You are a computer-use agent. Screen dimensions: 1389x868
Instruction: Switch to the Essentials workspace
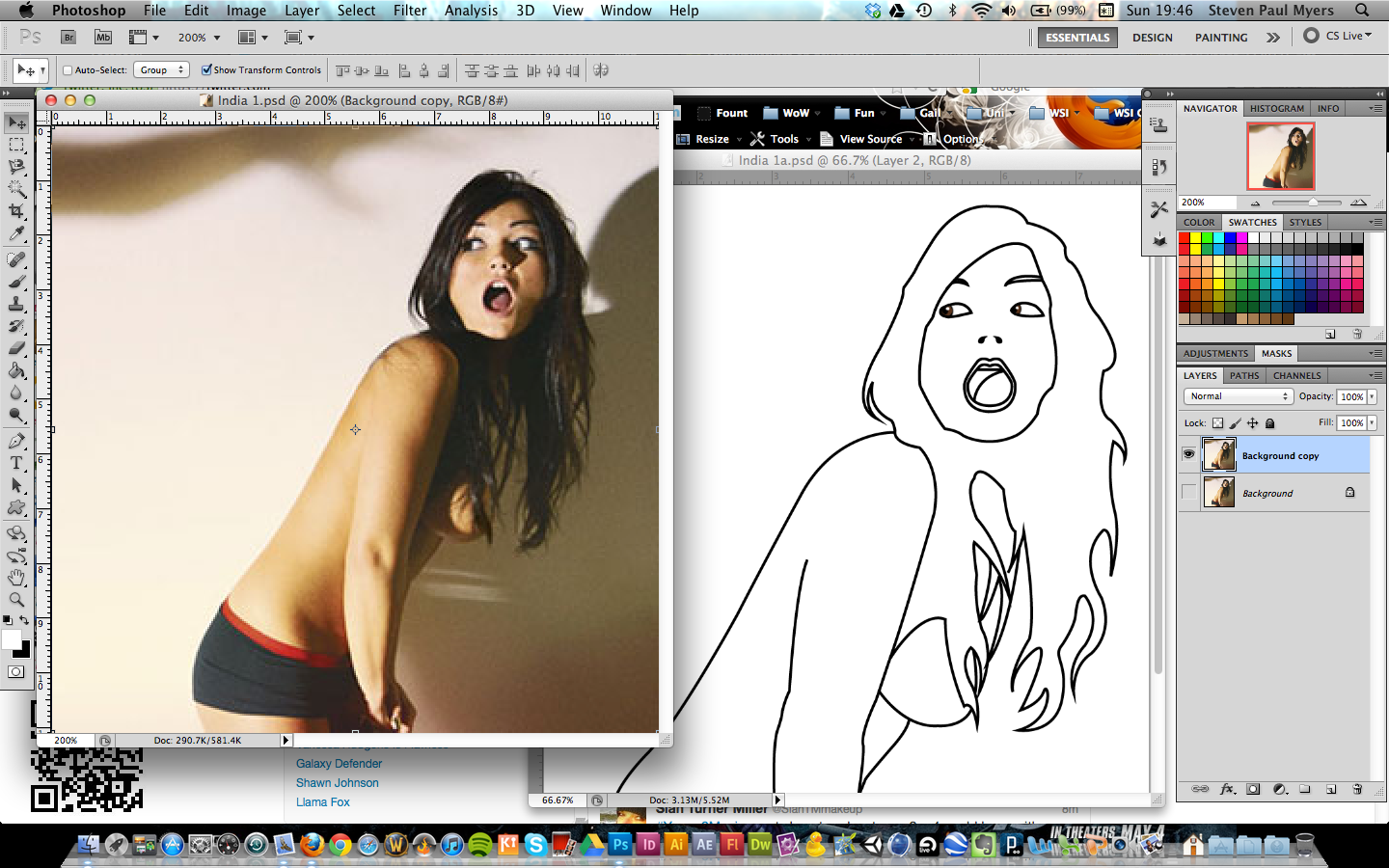pos(1077,38)
